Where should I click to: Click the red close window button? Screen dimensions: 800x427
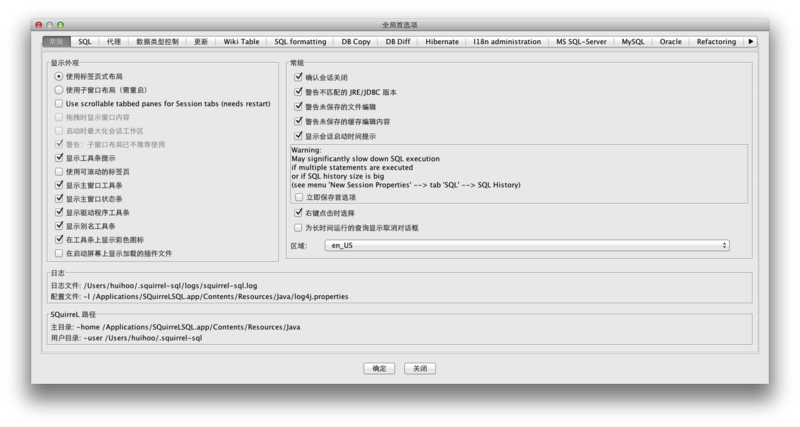(x=39, y=21)
